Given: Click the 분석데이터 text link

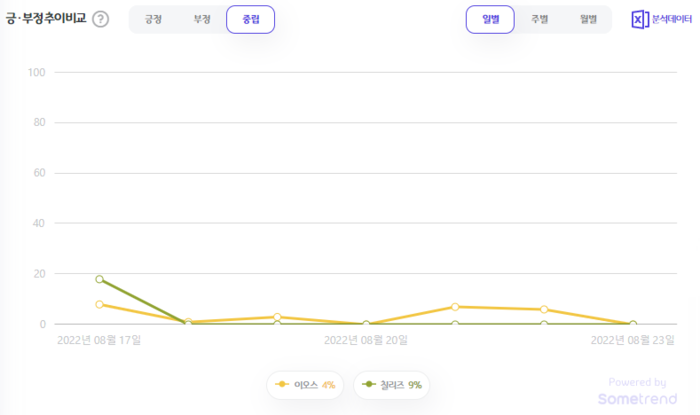Looking at the screenshot, I should click(672, 19).
